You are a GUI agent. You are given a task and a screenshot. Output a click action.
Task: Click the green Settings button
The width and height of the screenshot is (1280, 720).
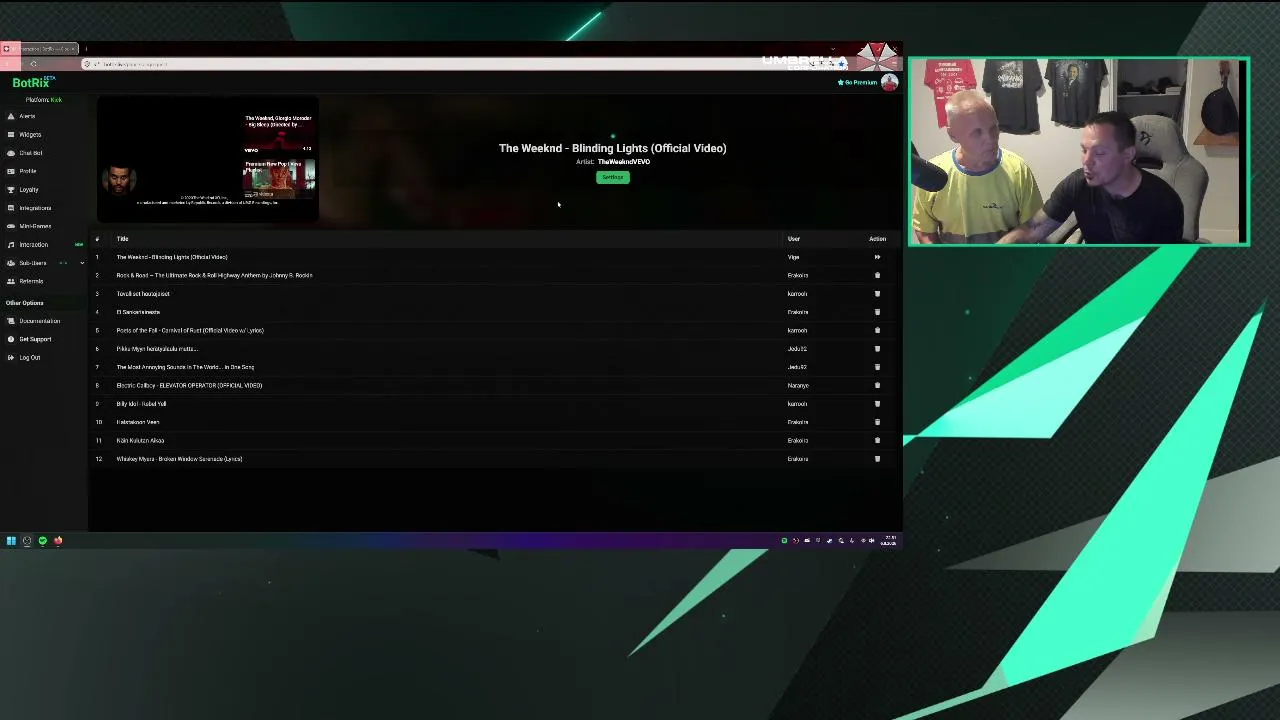tap(613, 177)
